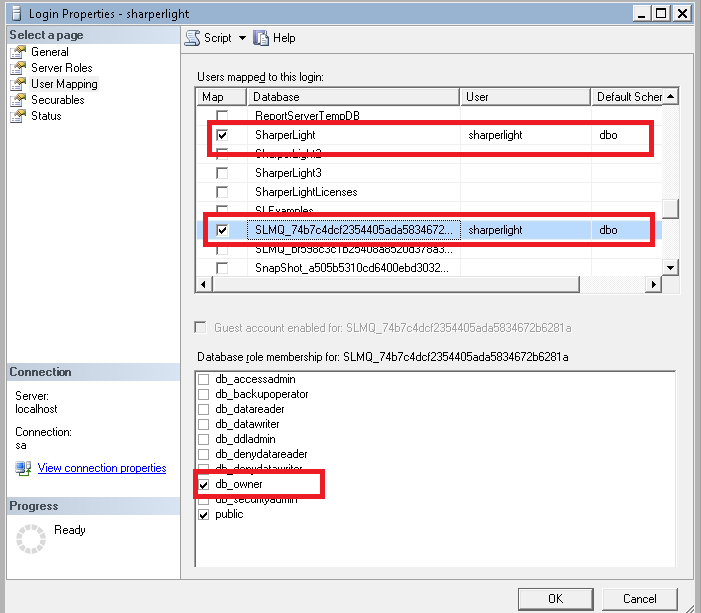Check the SharperLightLicenses map checkbox
This screenshot has height=613, width=701.
222,192
